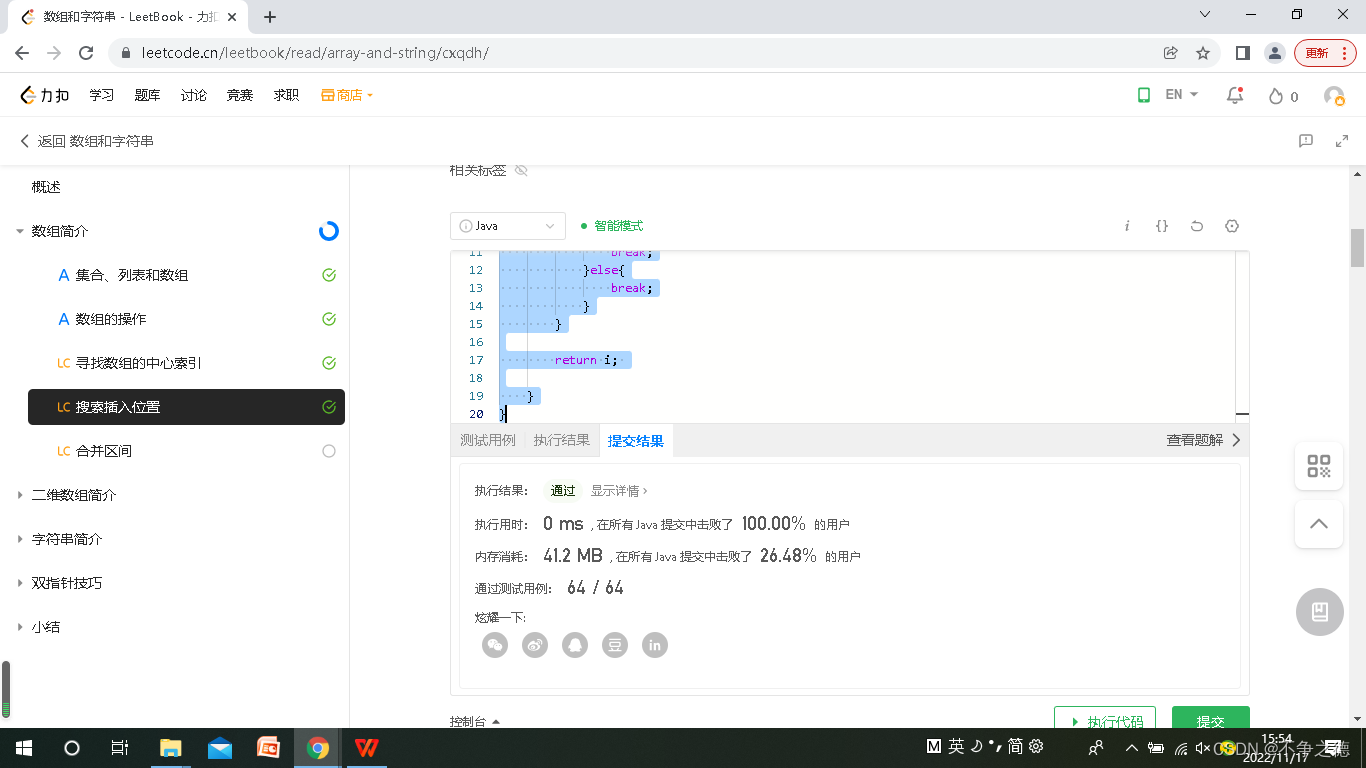Image resolution: width=1366 pixels, height=768 pixels.
Task: Click the green mobile app icon
Action: point(1144,95)
